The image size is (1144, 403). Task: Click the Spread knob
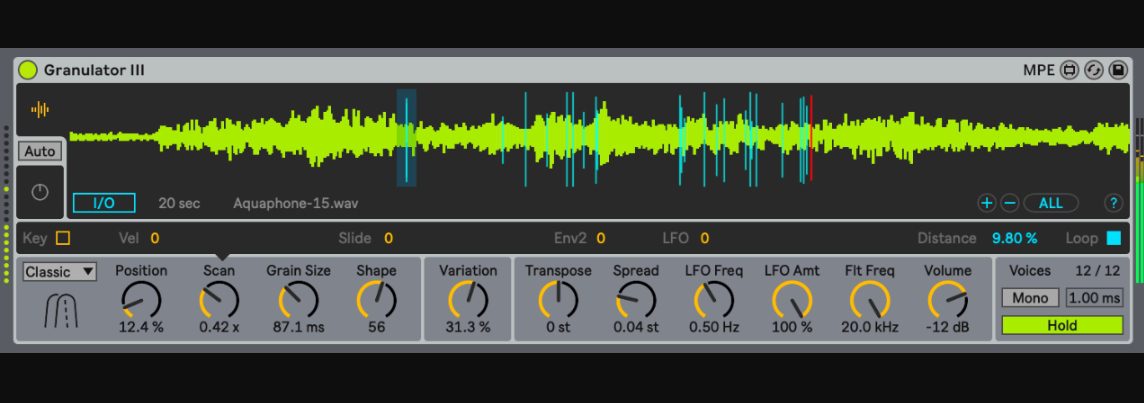(x=636, y=300)
